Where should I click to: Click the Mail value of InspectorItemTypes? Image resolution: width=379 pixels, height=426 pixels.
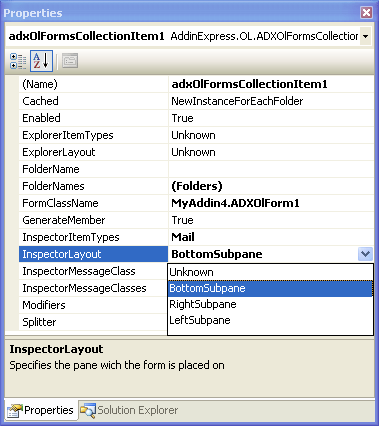(x=271, y=237)
